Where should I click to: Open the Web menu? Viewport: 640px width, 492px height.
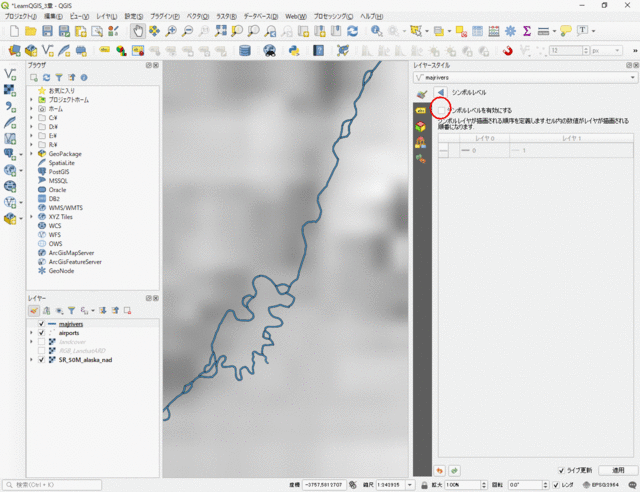(x=296, y=16)
